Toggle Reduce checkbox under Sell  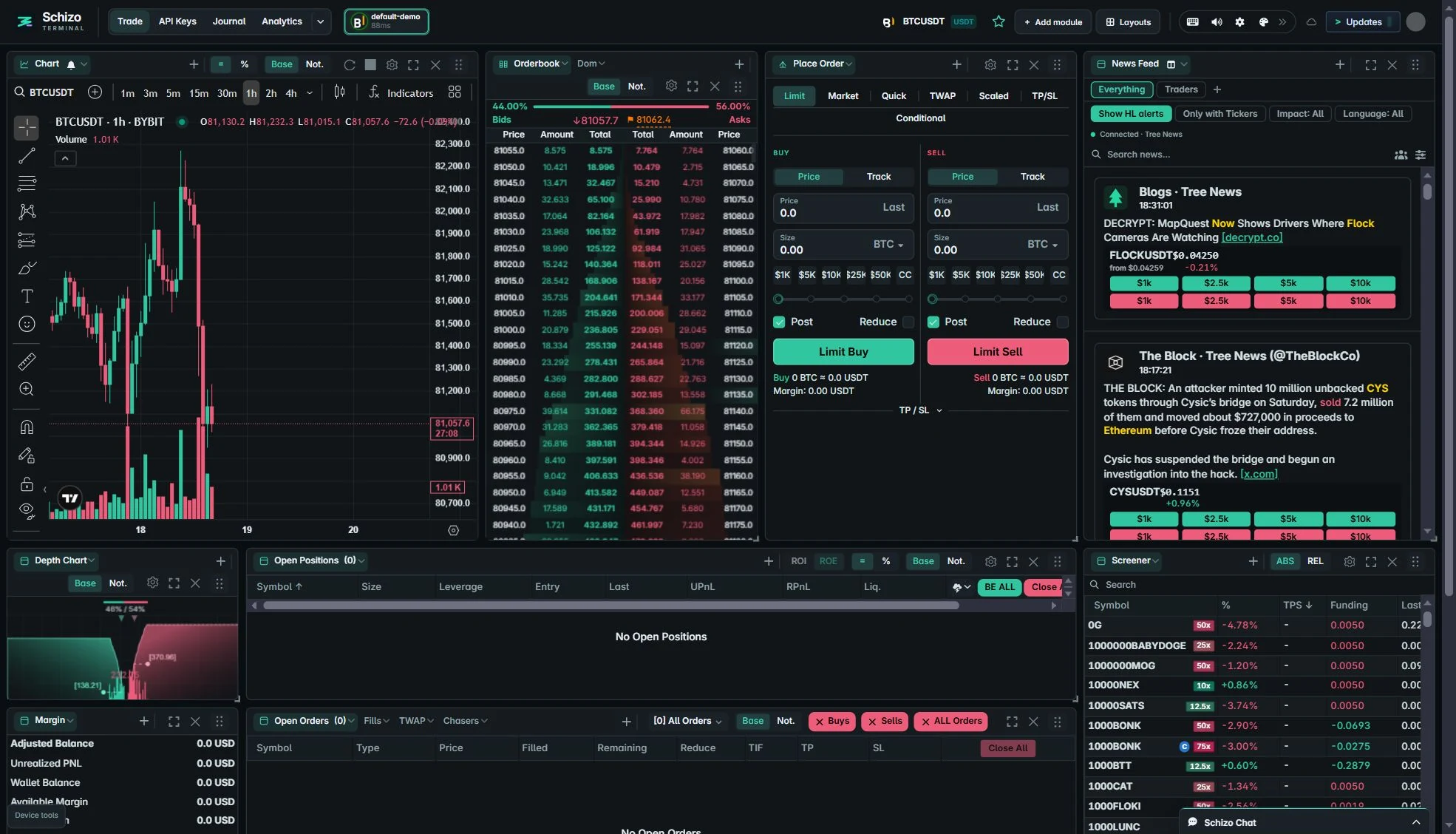coord(1062,322)
